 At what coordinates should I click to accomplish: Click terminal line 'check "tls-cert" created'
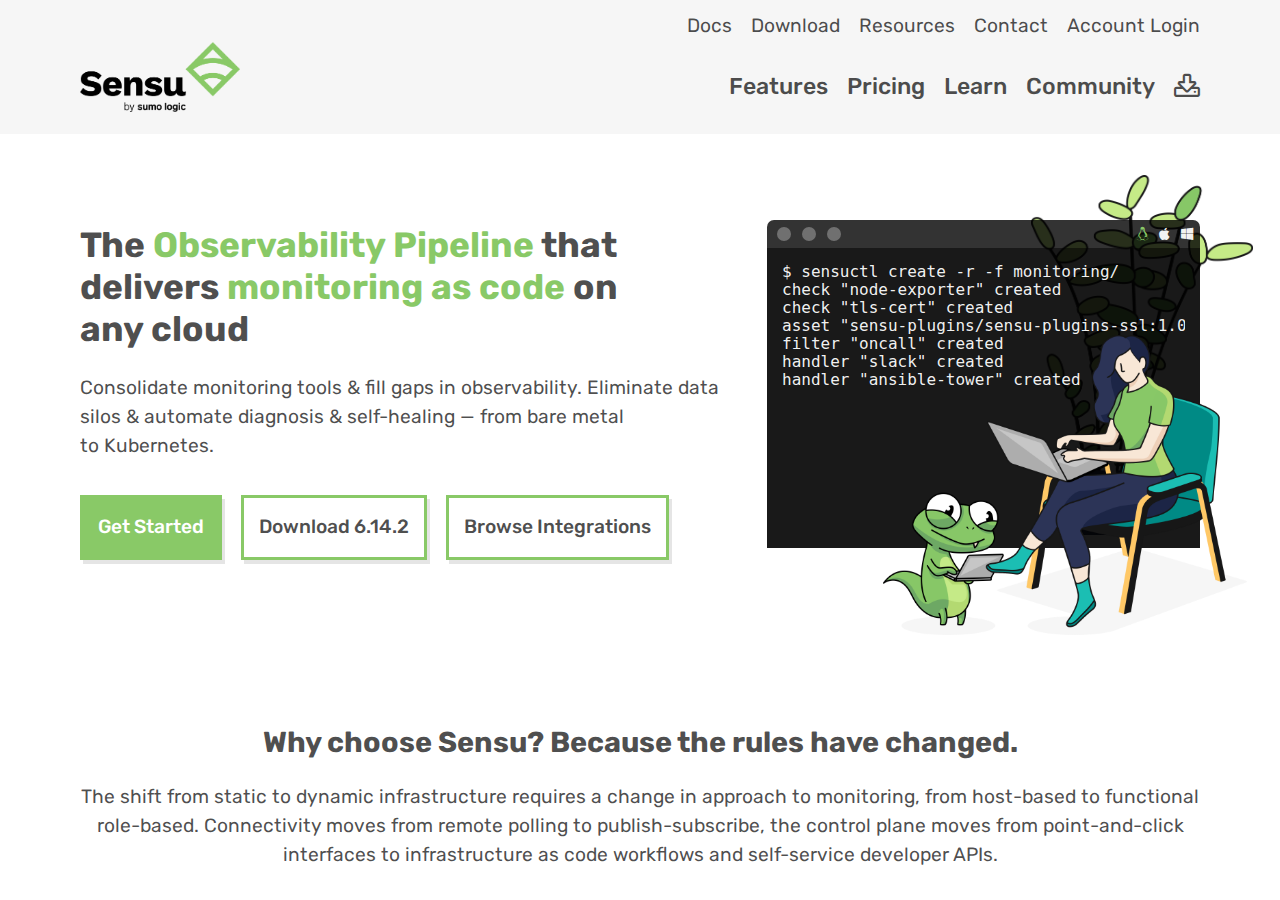point(897,308)
